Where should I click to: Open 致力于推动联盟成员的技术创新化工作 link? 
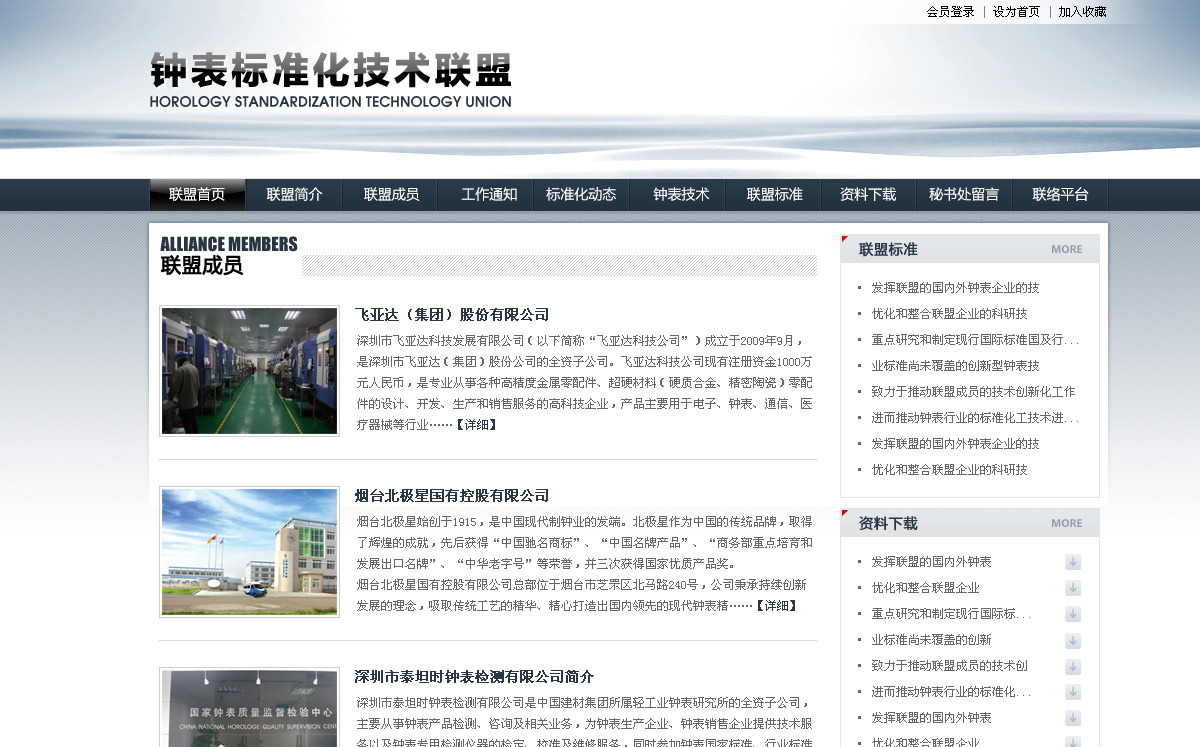pyautogui.click(x=973, y=392)
